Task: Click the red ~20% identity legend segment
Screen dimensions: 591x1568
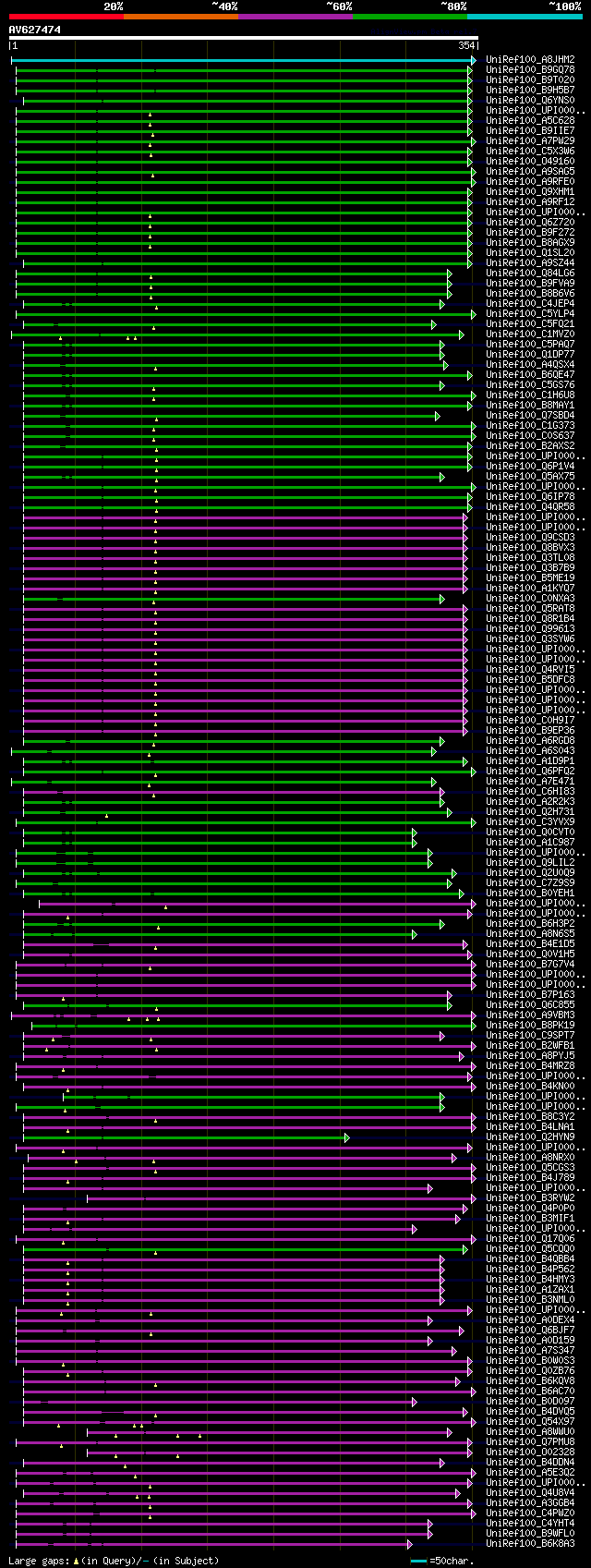Action: tap(66, 16)
